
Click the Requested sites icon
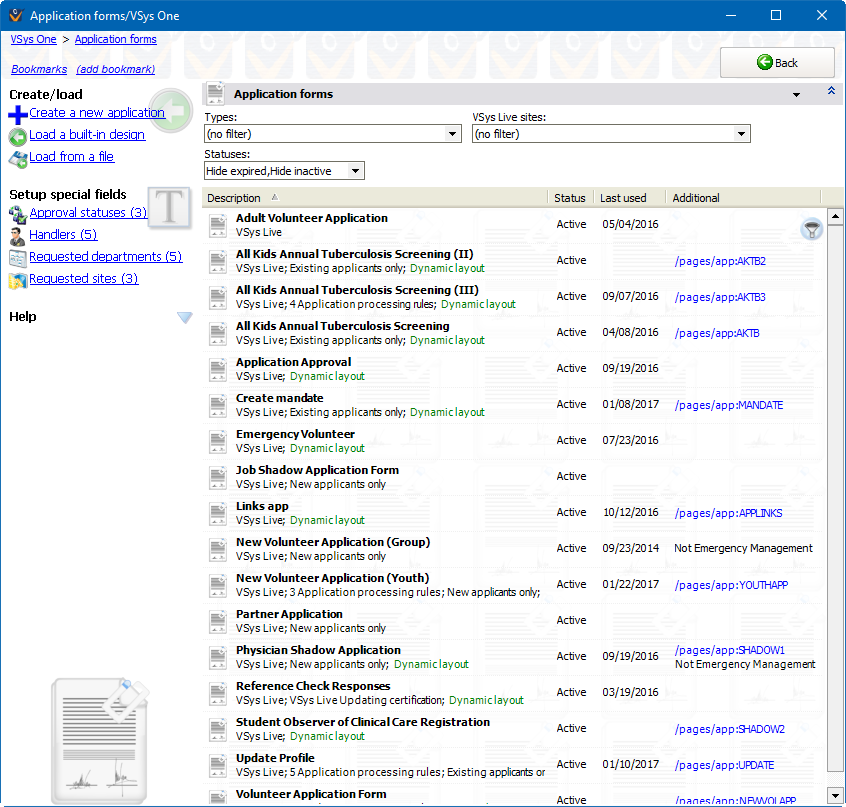pos(18,280)
